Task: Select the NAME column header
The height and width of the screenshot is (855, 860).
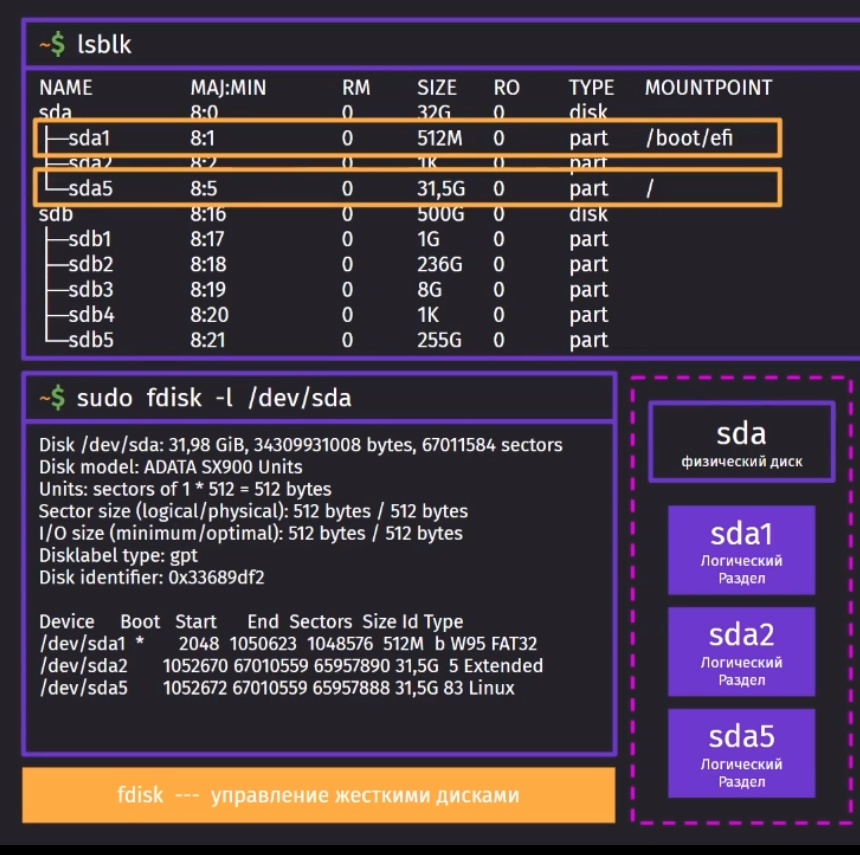Action: point(66,88)
